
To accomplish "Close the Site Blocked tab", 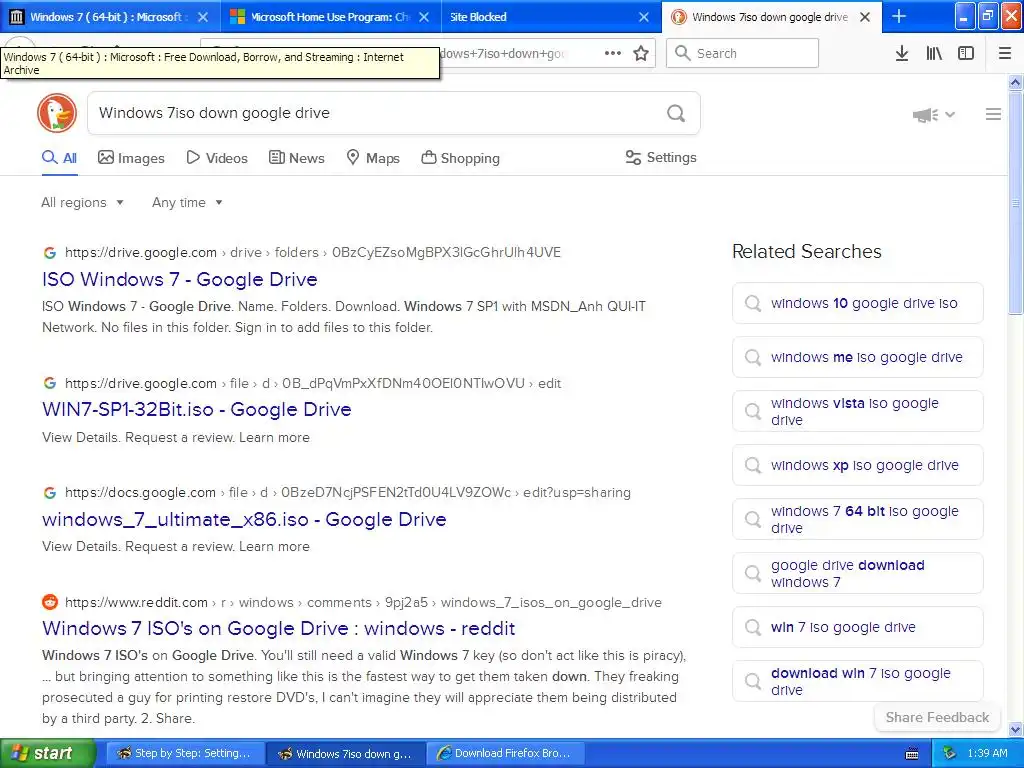I will [644, 17].
